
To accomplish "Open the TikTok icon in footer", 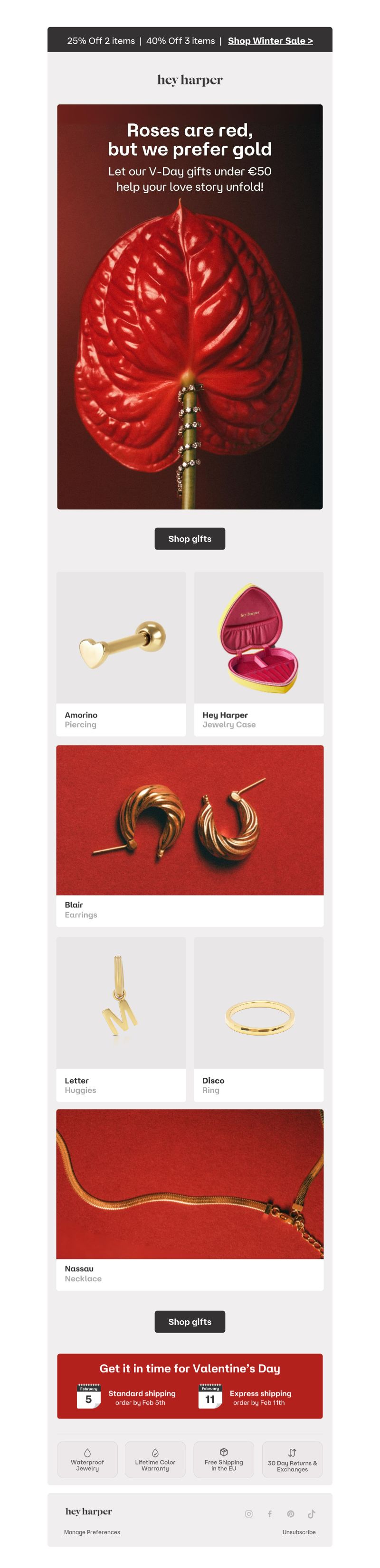I will 311,1514.
